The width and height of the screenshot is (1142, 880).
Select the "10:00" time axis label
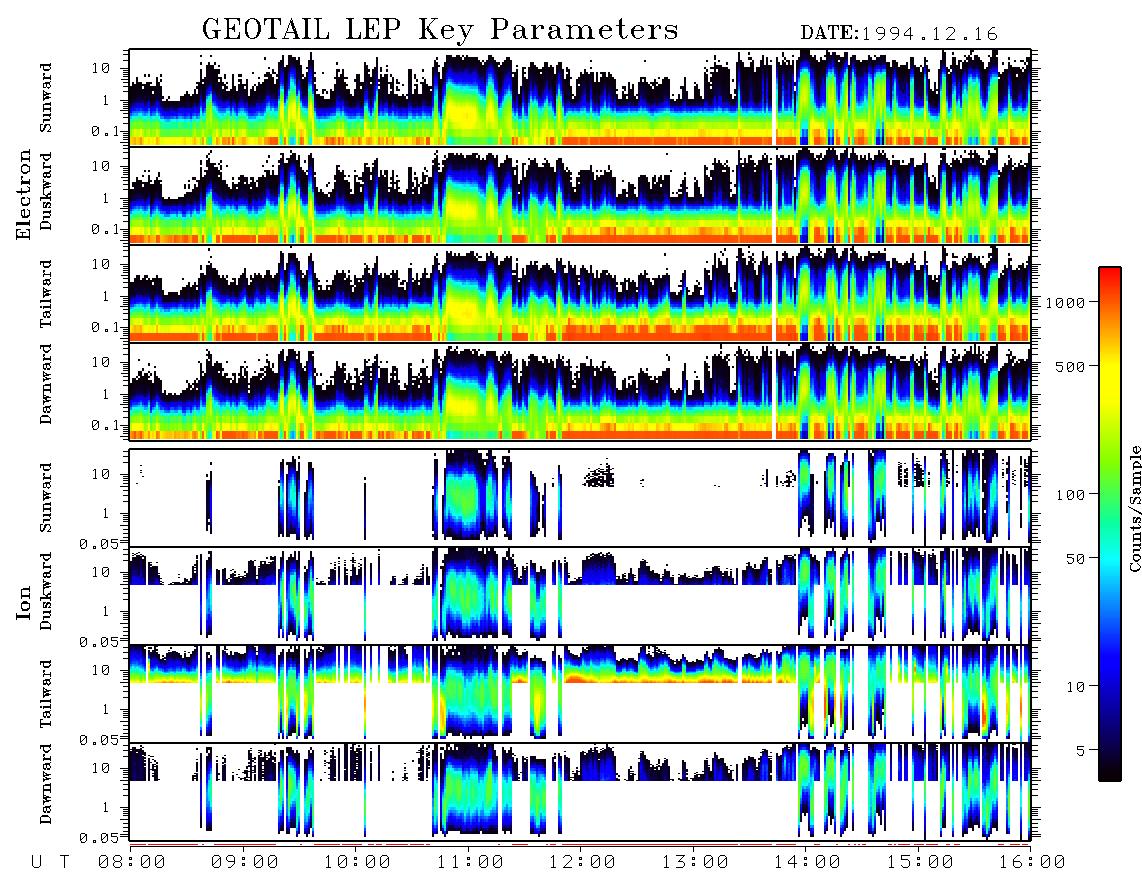coord(357,863)
